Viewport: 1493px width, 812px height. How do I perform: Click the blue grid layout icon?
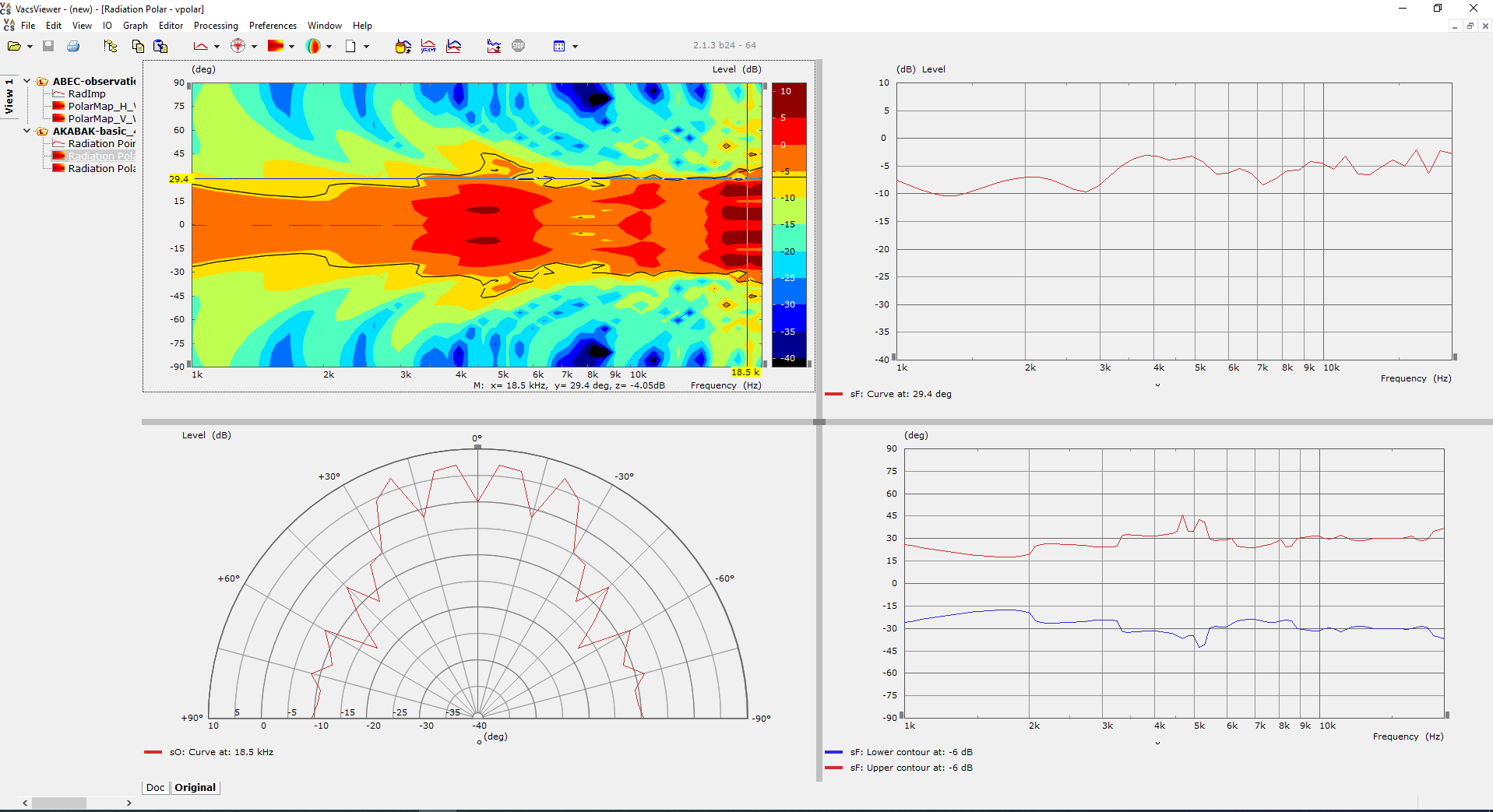(559, 46)
